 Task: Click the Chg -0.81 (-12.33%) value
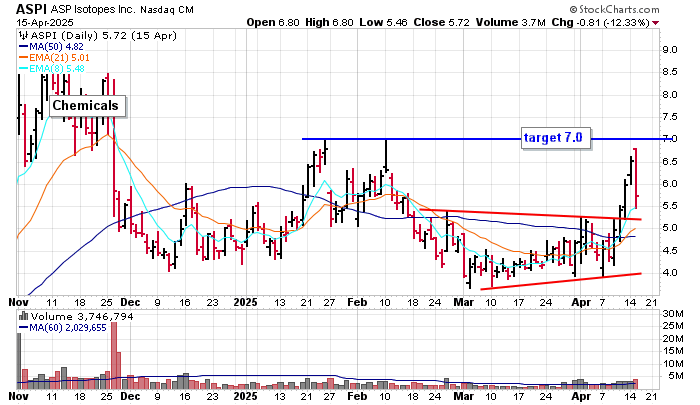(x=601, y=22)
